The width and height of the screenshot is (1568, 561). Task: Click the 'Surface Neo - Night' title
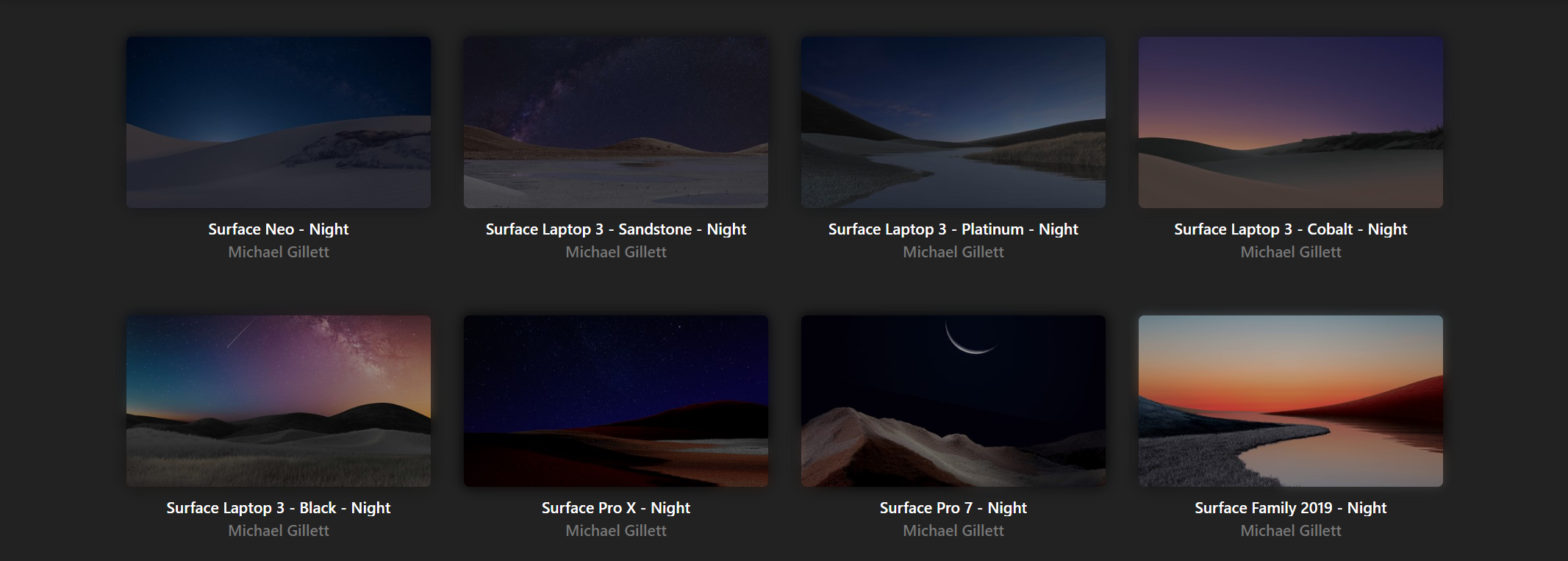point(279,229)
